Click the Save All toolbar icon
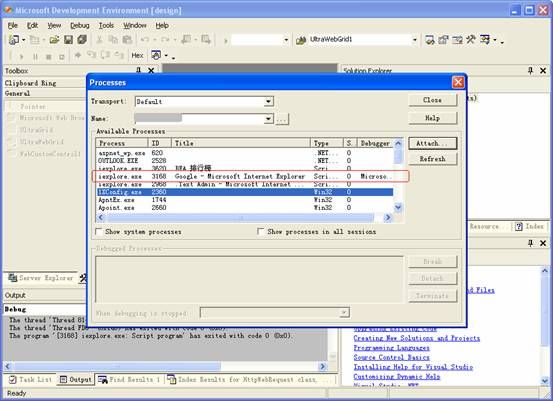 pos(82,40)
